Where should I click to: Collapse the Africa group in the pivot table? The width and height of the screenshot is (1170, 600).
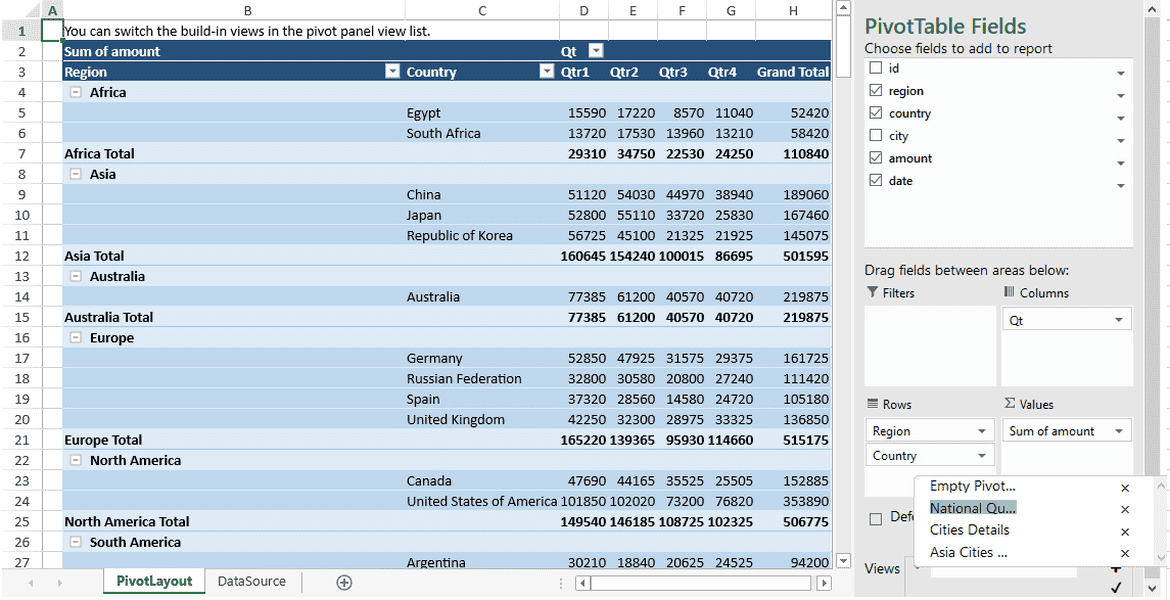[77, 91]
